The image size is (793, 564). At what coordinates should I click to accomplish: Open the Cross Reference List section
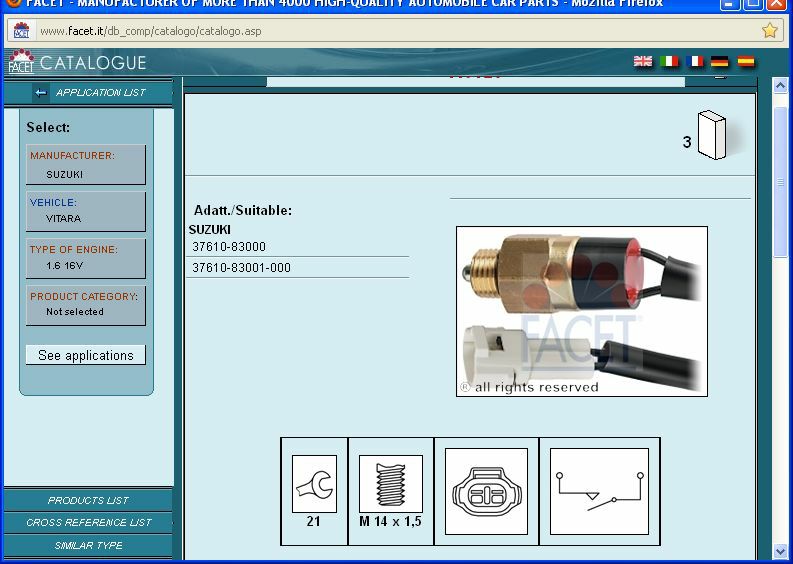[x=89, y=523]
